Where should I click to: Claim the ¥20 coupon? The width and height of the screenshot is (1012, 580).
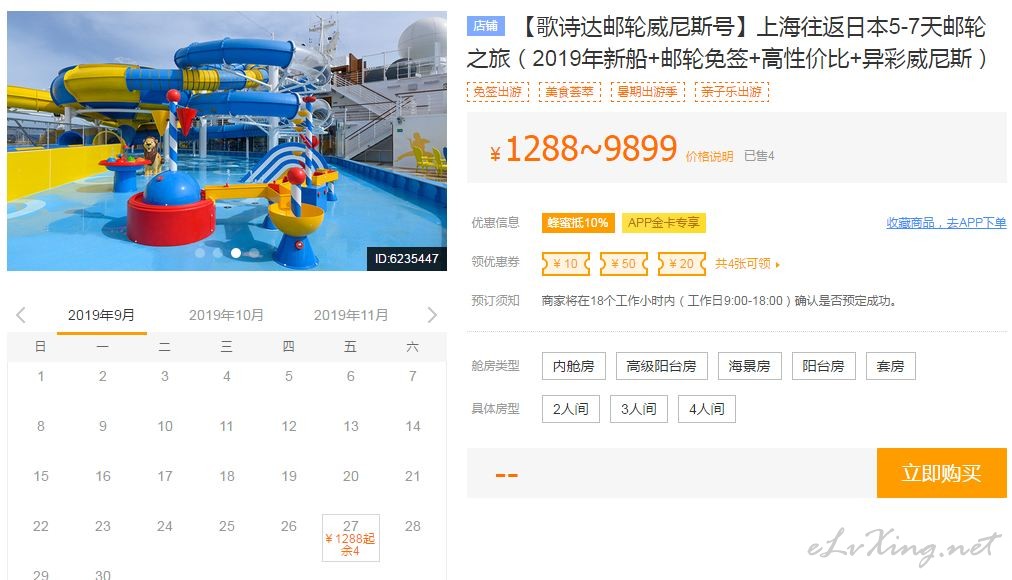[x=682, y=263]
